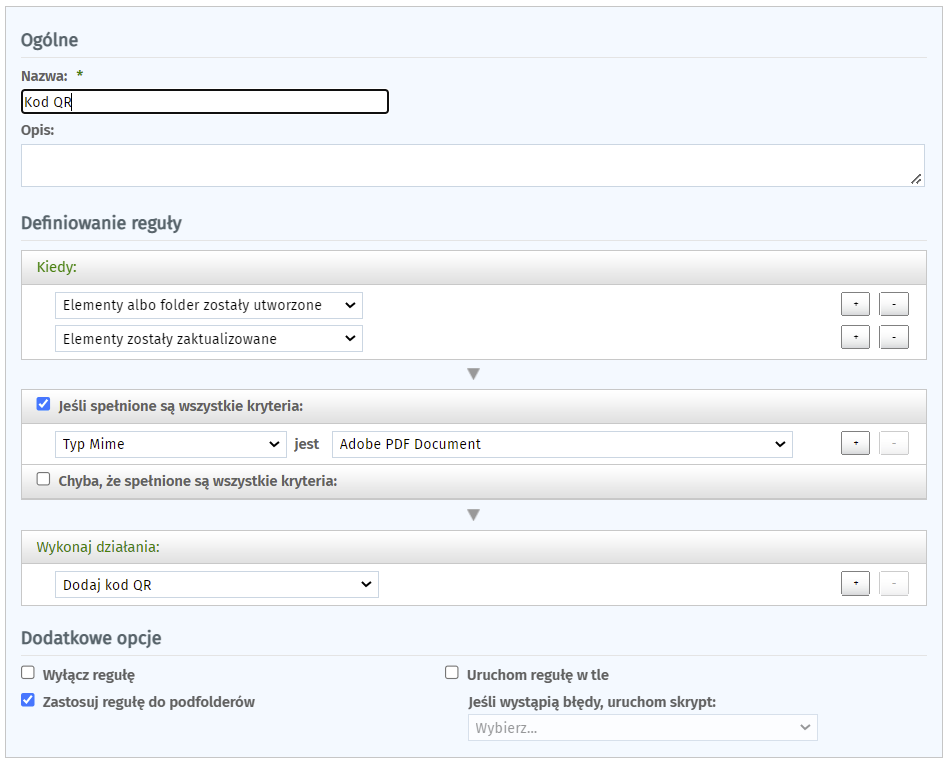Click plus button beside 'Elementy albo folder zostały utworzone'
This screenshot has width=949, height=763.
click(x=855, y=305)
